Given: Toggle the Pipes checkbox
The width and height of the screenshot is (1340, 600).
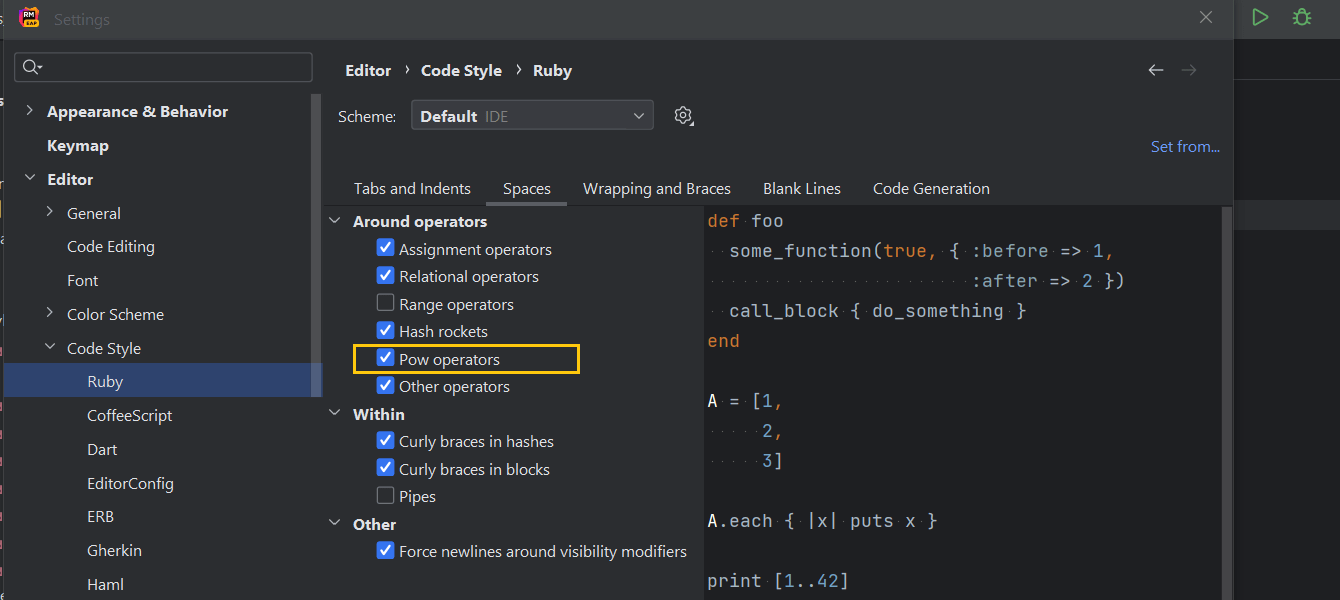Looking at the screenshot, I should coord(385,495).
